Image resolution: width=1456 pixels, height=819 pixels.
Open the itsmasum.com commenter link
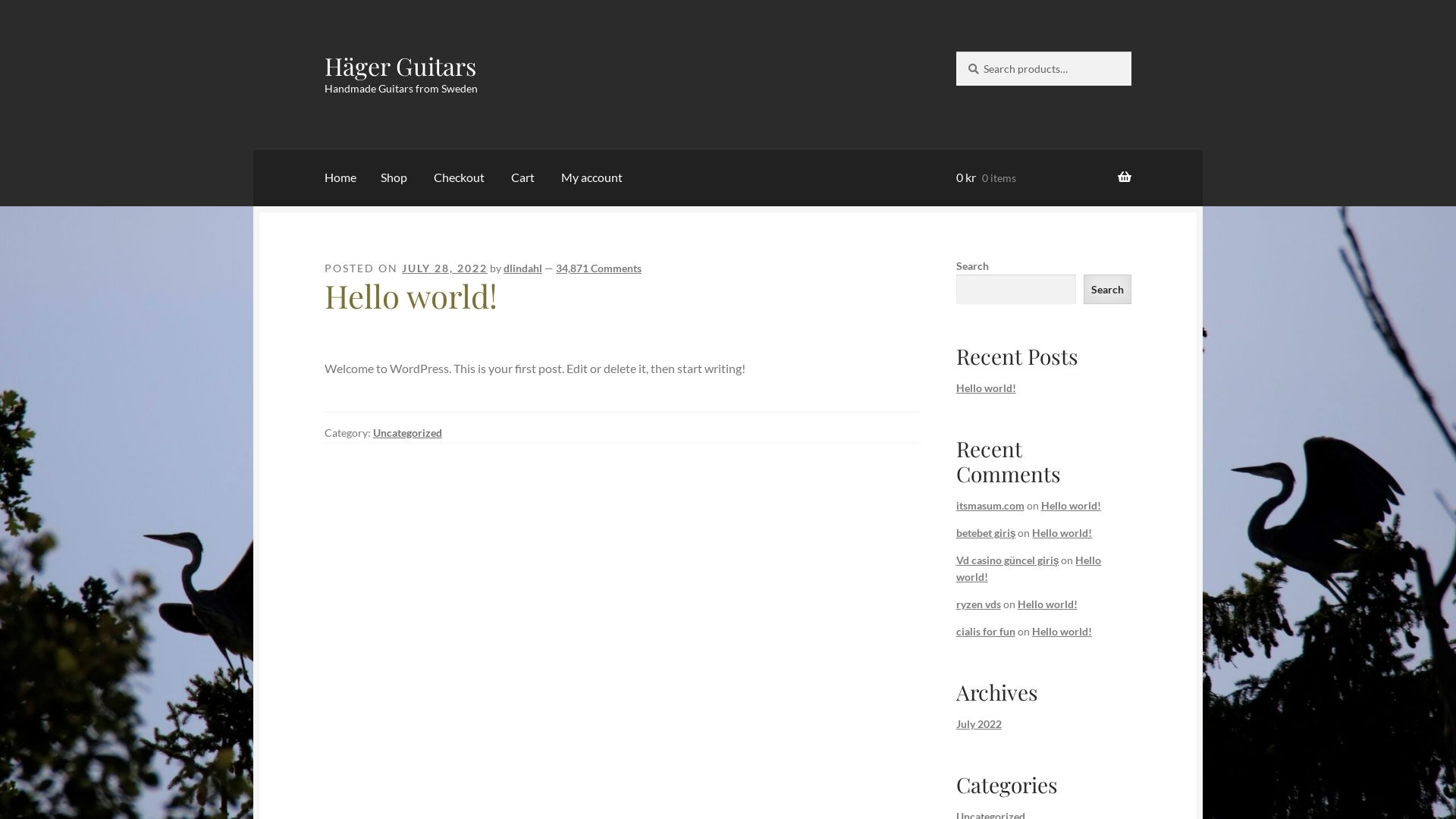coord(990,505)
